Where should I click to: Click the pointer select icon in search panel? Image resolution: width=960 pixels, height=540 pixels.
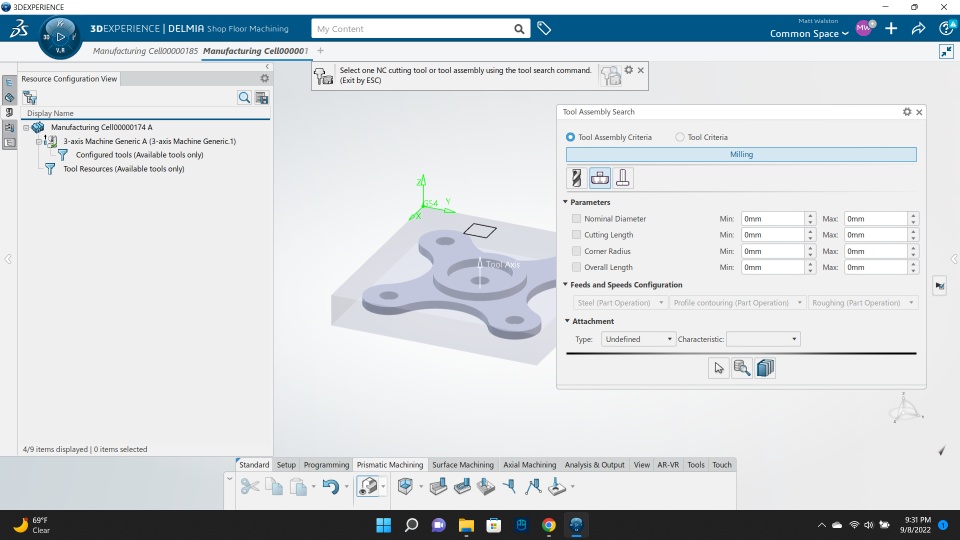click(719, 368)
